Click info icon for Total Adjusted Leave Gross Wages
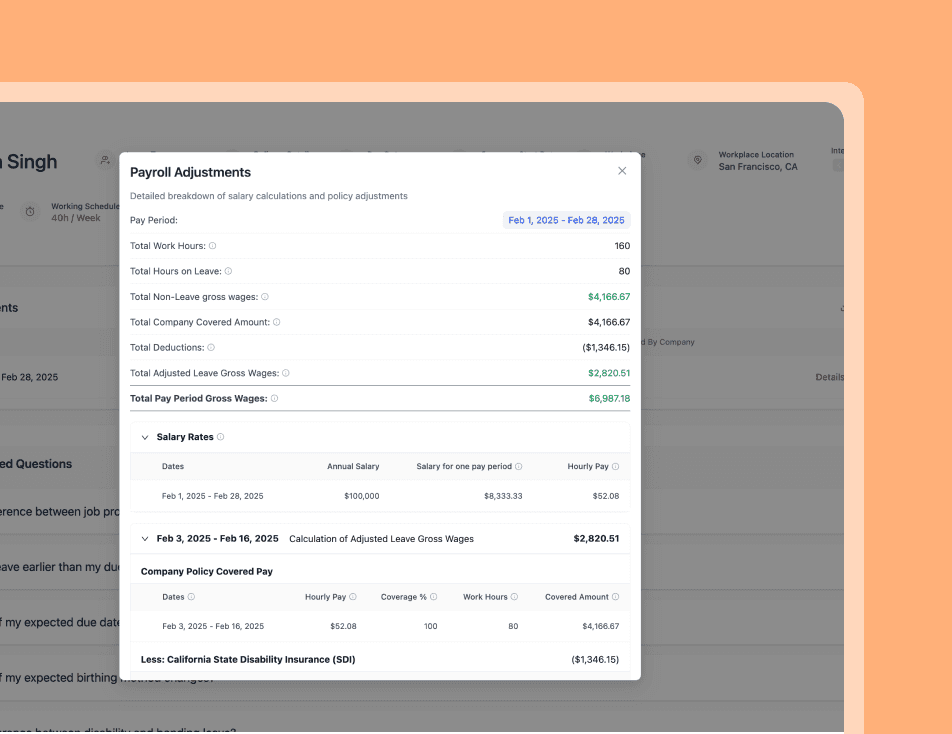Screen dimensions: 952x734 point(285,373)
